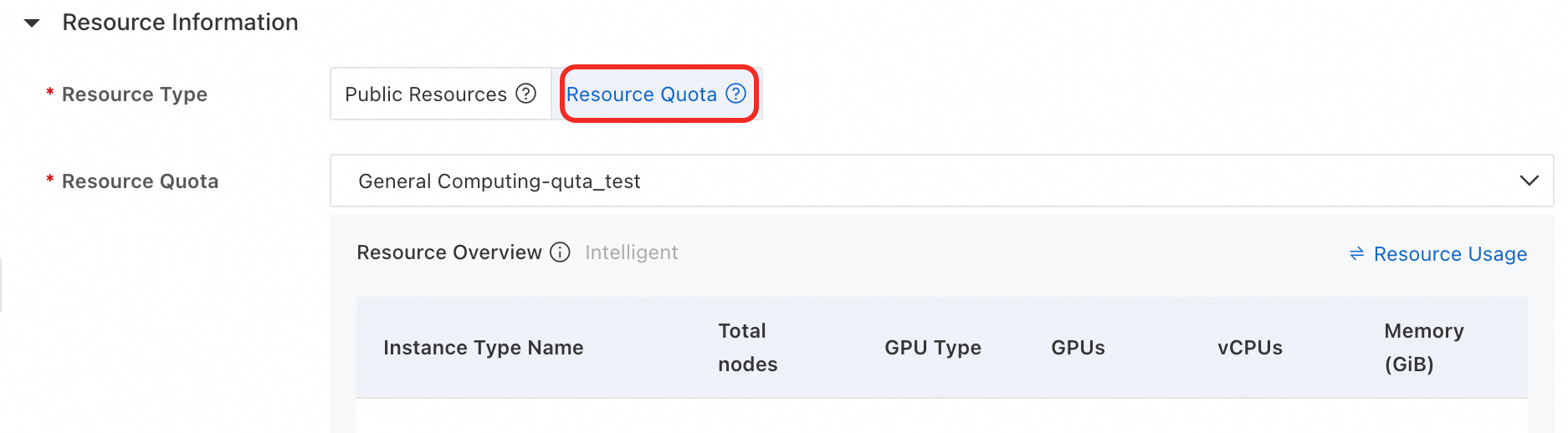Click the Resource Information heading text

click(180, 23)
